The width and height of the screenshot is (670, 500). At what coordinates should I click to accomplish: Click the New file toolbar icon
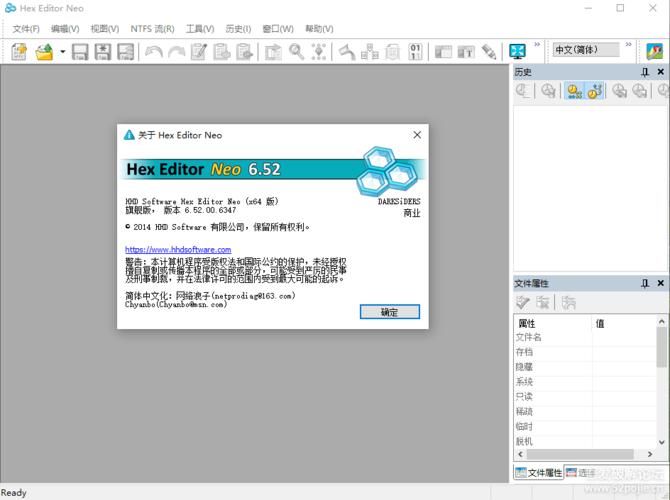pyautogui.click(x=19, y=52)
